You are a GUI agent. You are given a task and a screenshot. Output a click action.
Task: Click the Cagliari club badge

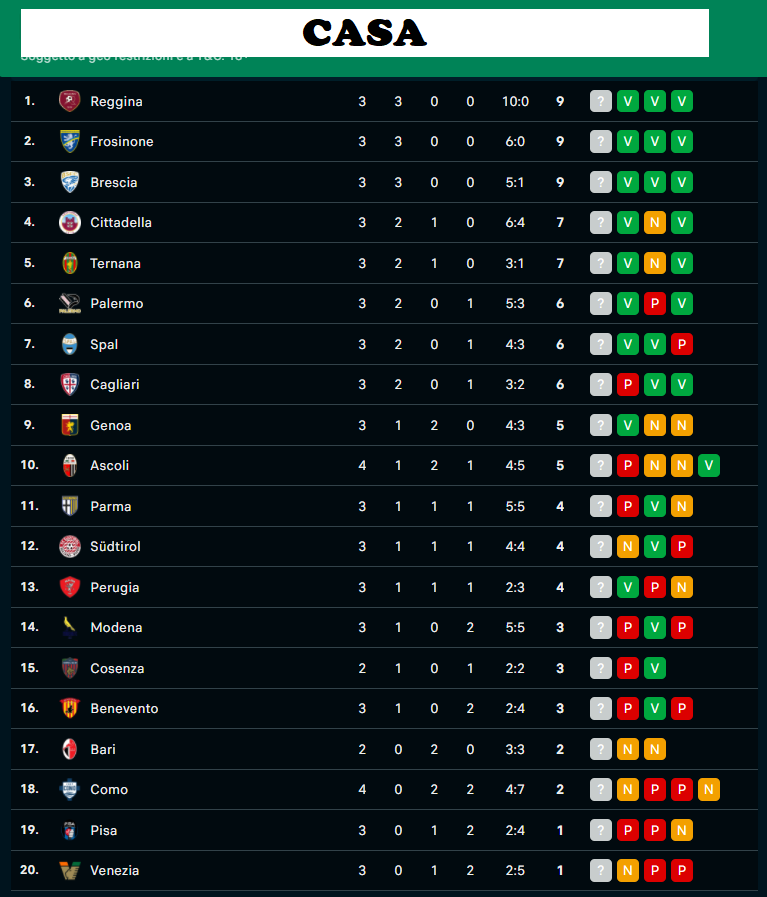click(x=70, y=384)
